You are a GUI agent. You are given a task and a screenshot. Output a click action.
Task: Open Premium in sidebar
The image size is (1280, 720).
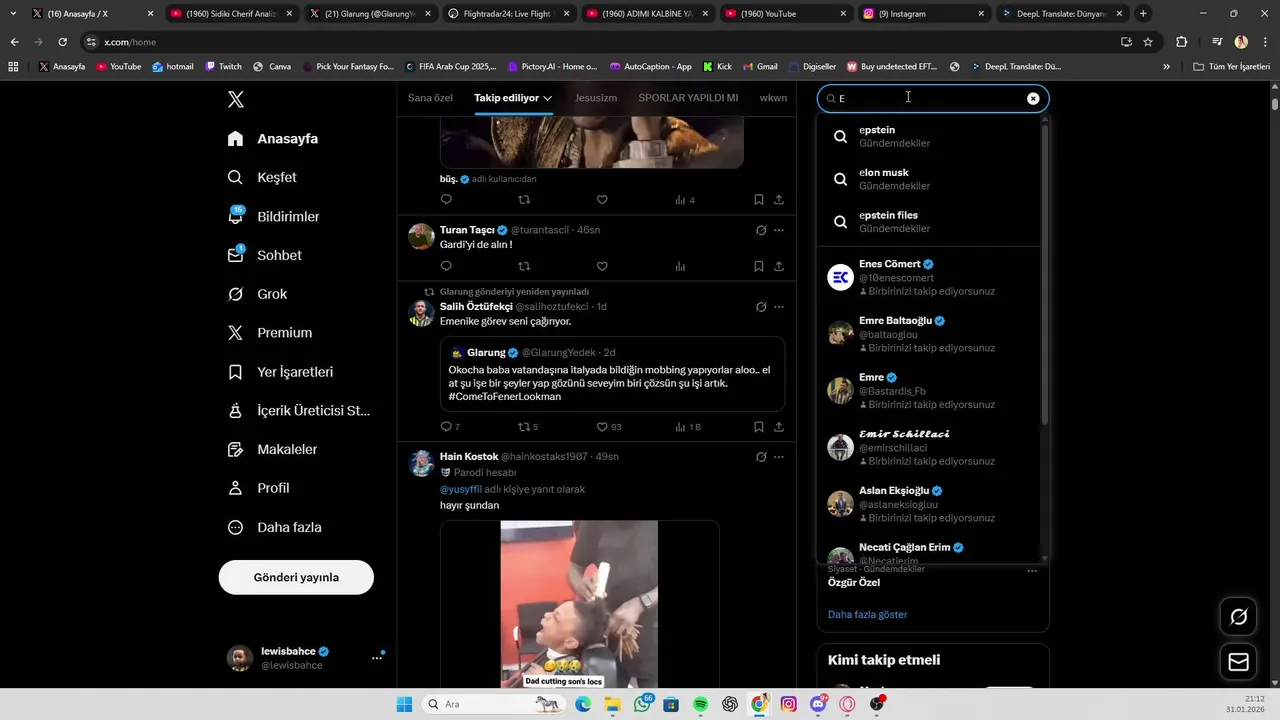pyautogui.click(x=269, y=333)
